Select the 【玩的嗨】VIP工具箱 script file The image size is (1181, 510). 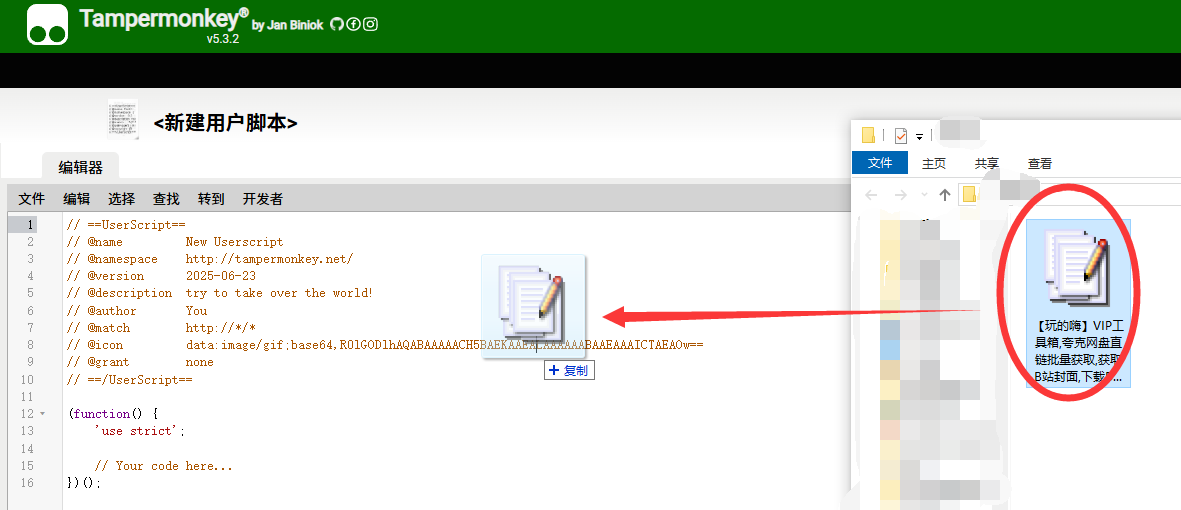click(1079, 304)
